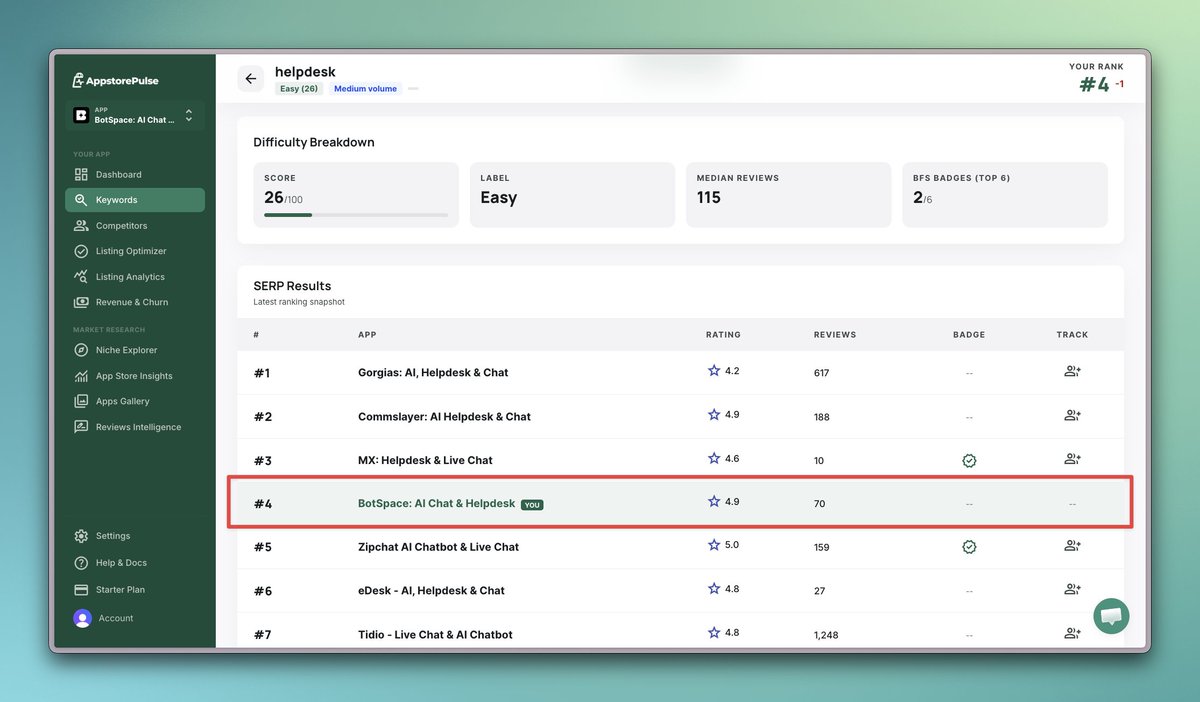
Task: Select eDesk - AI, Helpdesk & Chat name
Action: [431, 591]
